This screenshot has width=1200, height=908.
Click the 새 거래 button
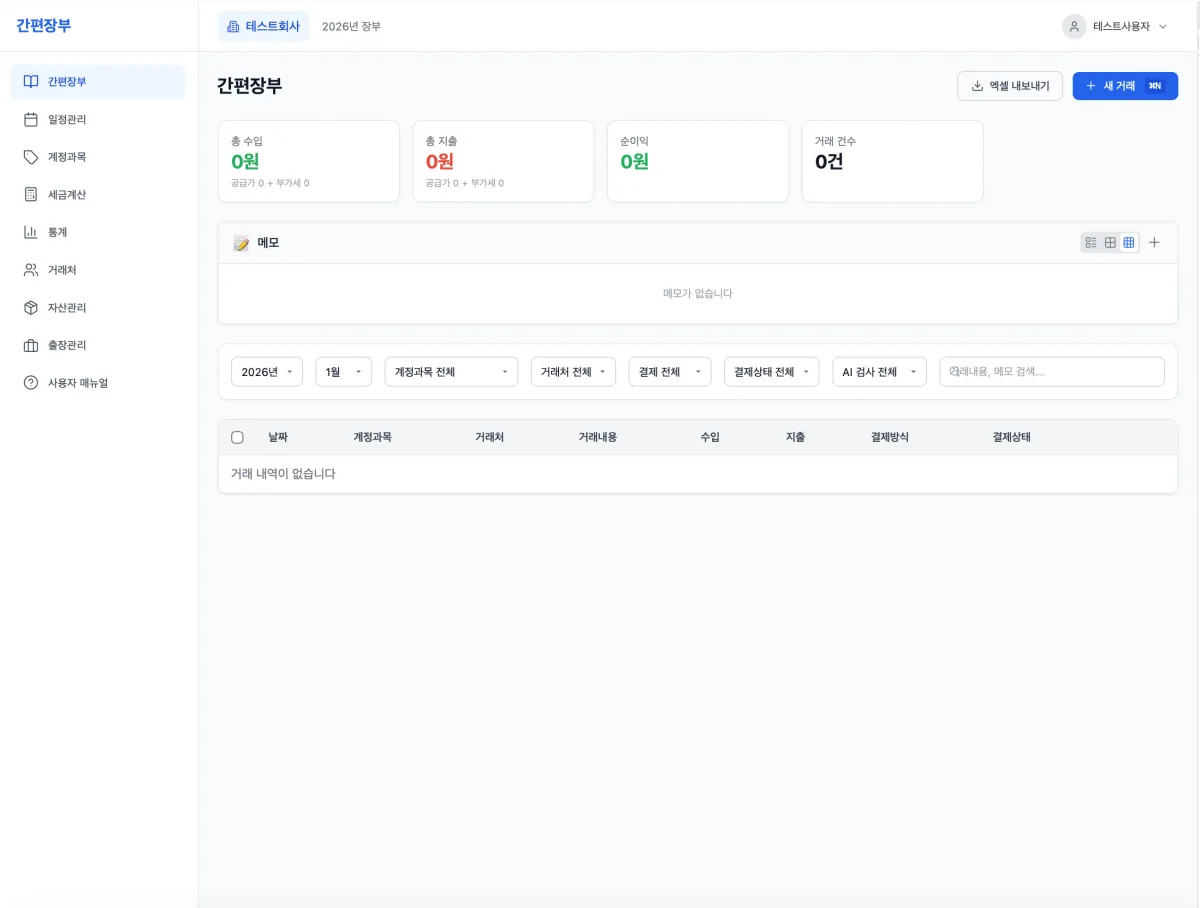coord(1124,86)
